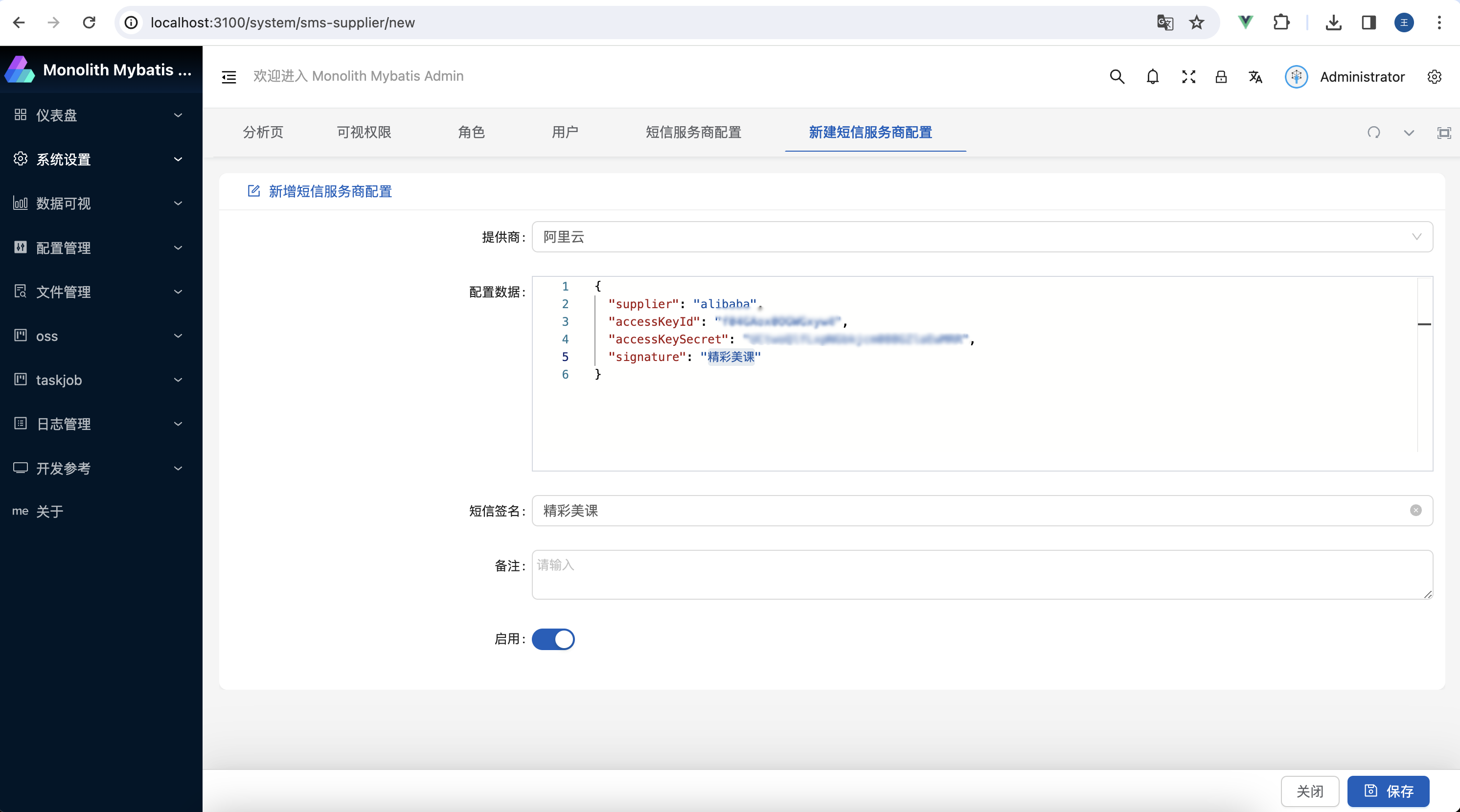The width and height of the screenshot is (1460, 812).
Task: Click into the 备注 textarea
Action: [x=981, y=575]
